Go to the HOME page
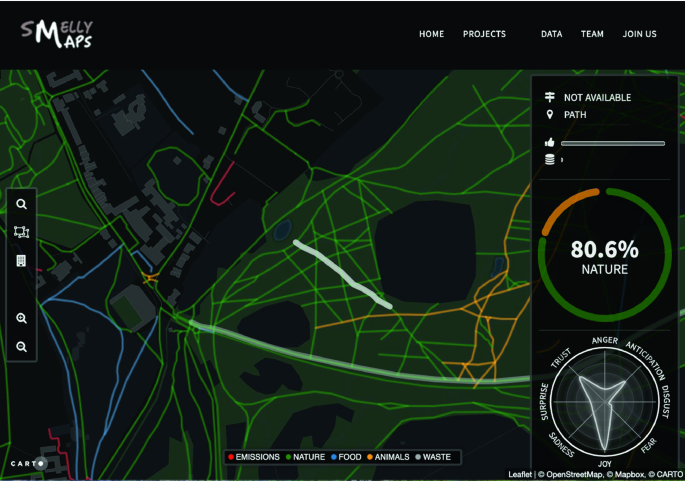This screenshot has height=481, width=685. [432, 34]
